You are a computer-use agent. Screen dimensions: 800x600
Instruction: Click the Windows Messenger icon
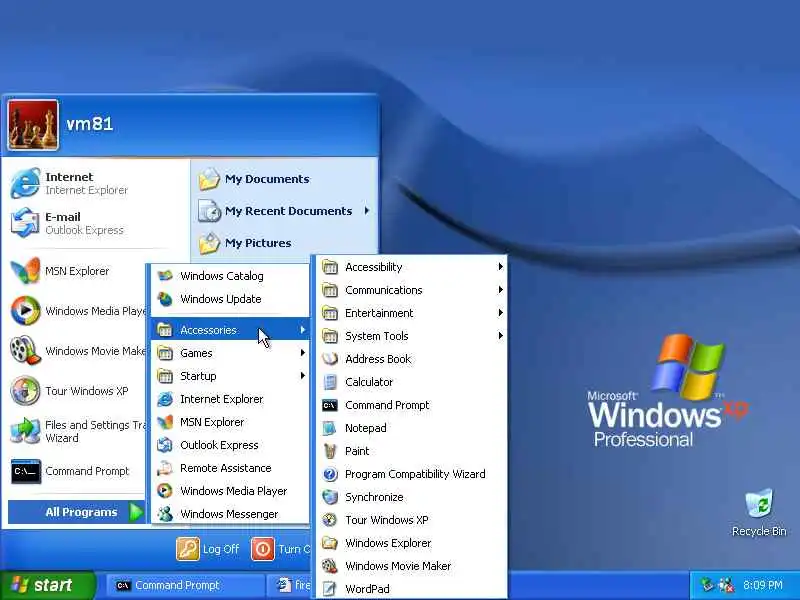(165, 514)
